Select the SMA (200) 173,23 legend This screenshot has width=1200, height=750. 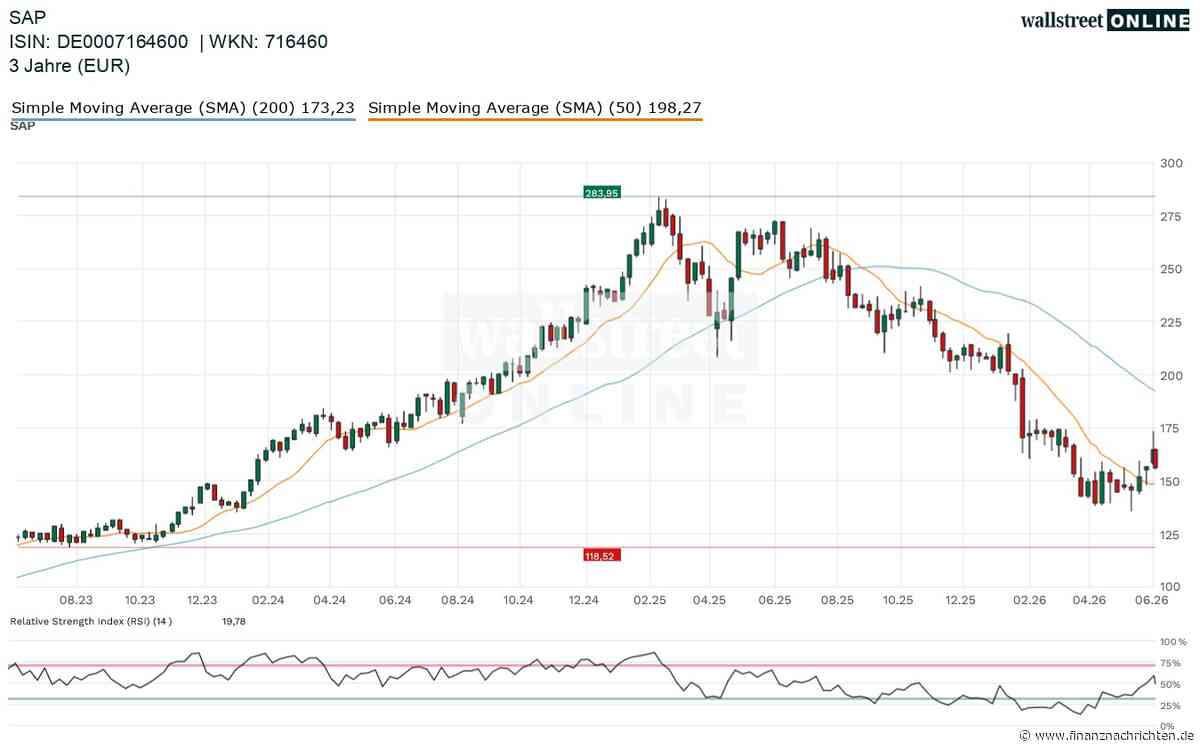coord(182,107)
